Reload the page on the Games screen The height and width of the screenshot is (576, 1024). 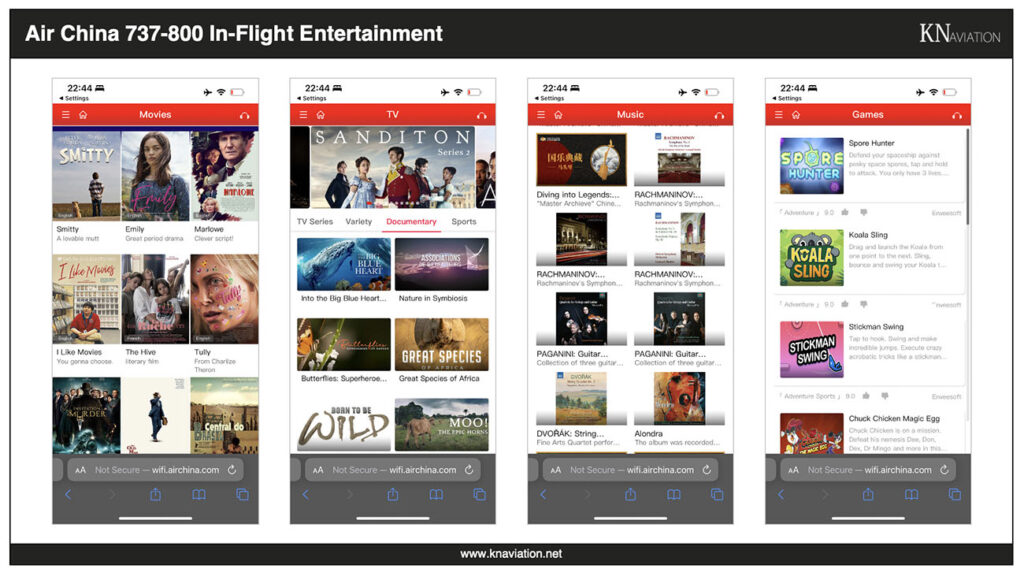pos(944,470)
